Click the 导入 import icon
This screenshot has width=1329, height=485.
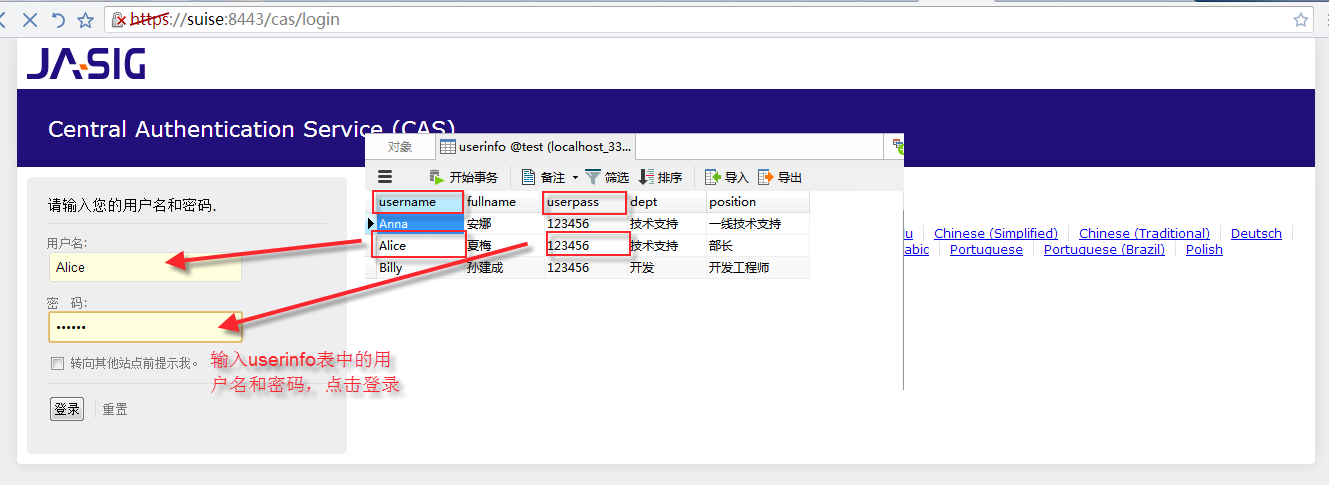(x=713, y=177)
